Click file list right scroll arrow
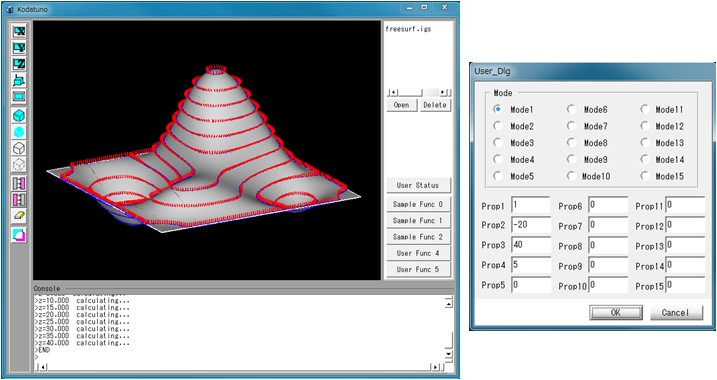 442,92
